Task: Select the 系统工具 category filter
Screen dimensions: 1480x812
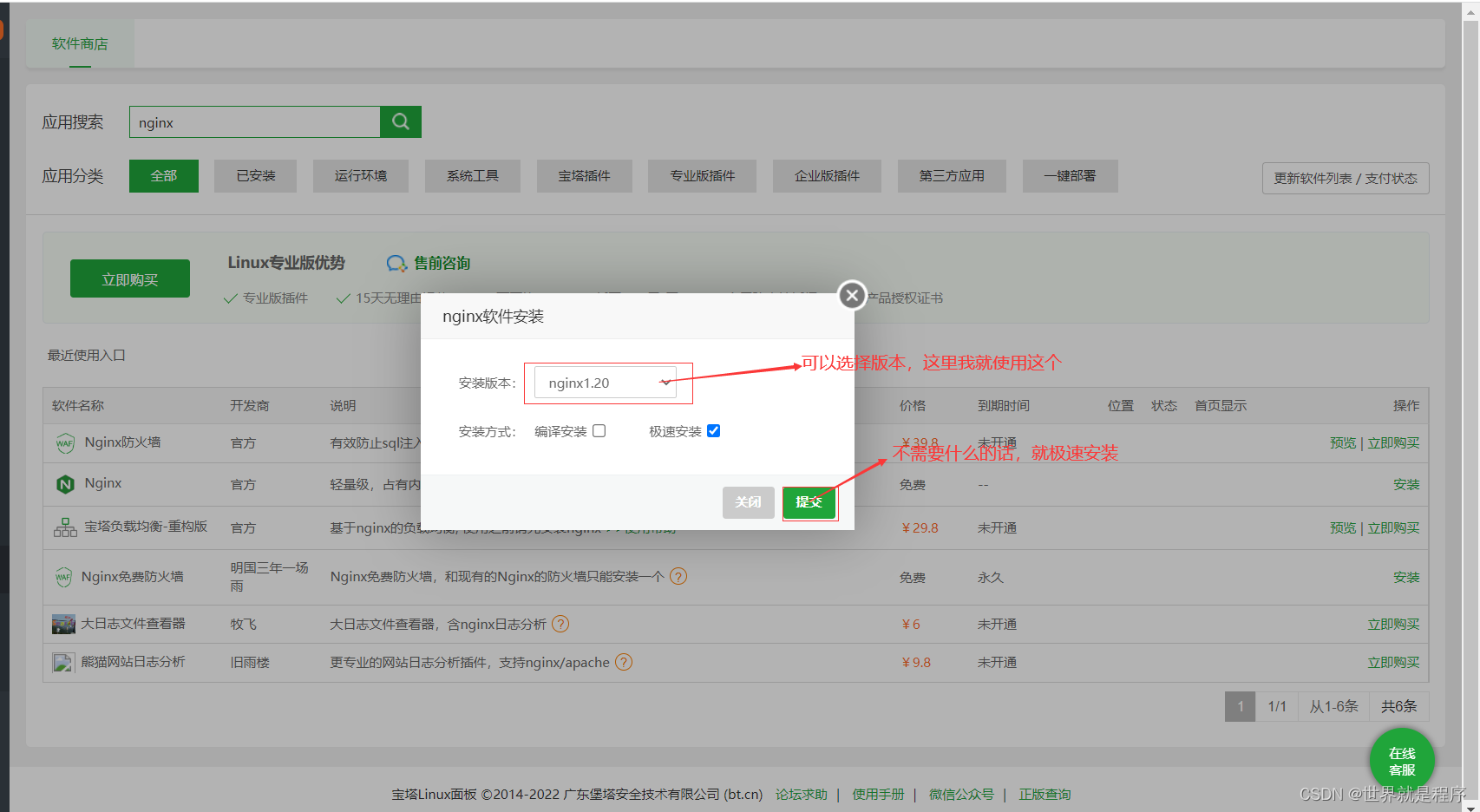Action: 473,175
